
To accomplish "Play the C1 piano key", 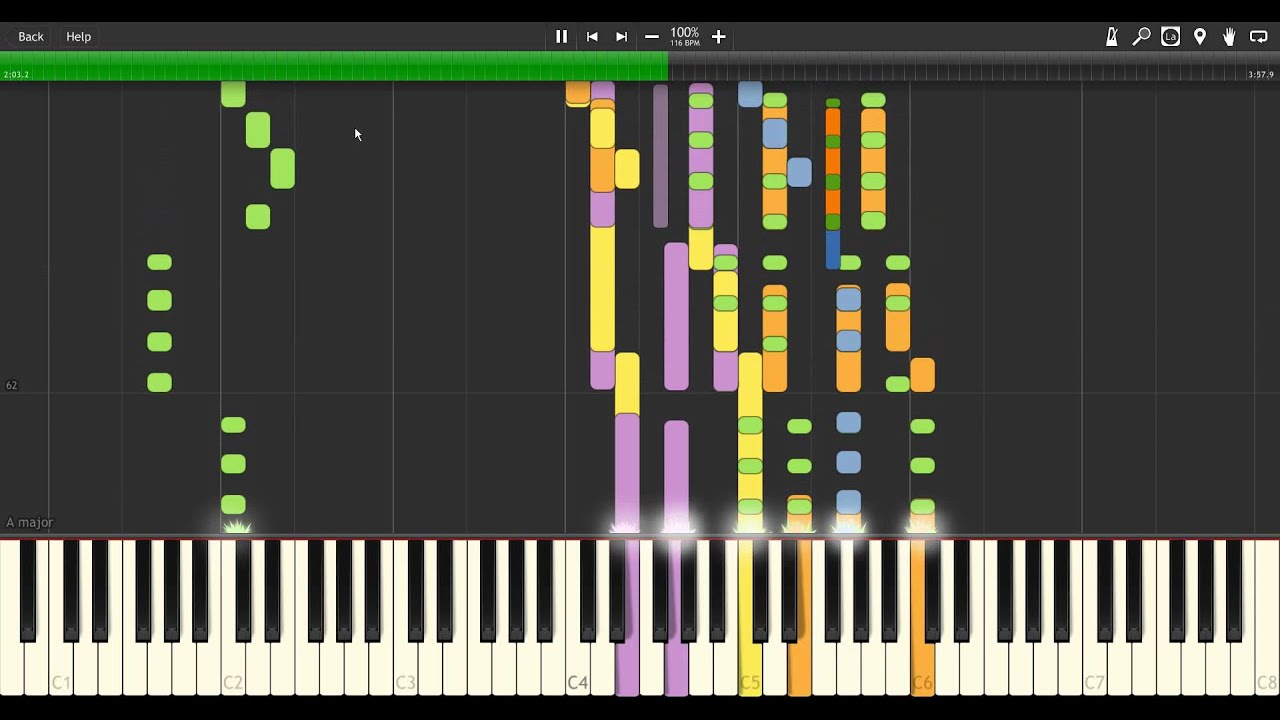I will 61,670.
